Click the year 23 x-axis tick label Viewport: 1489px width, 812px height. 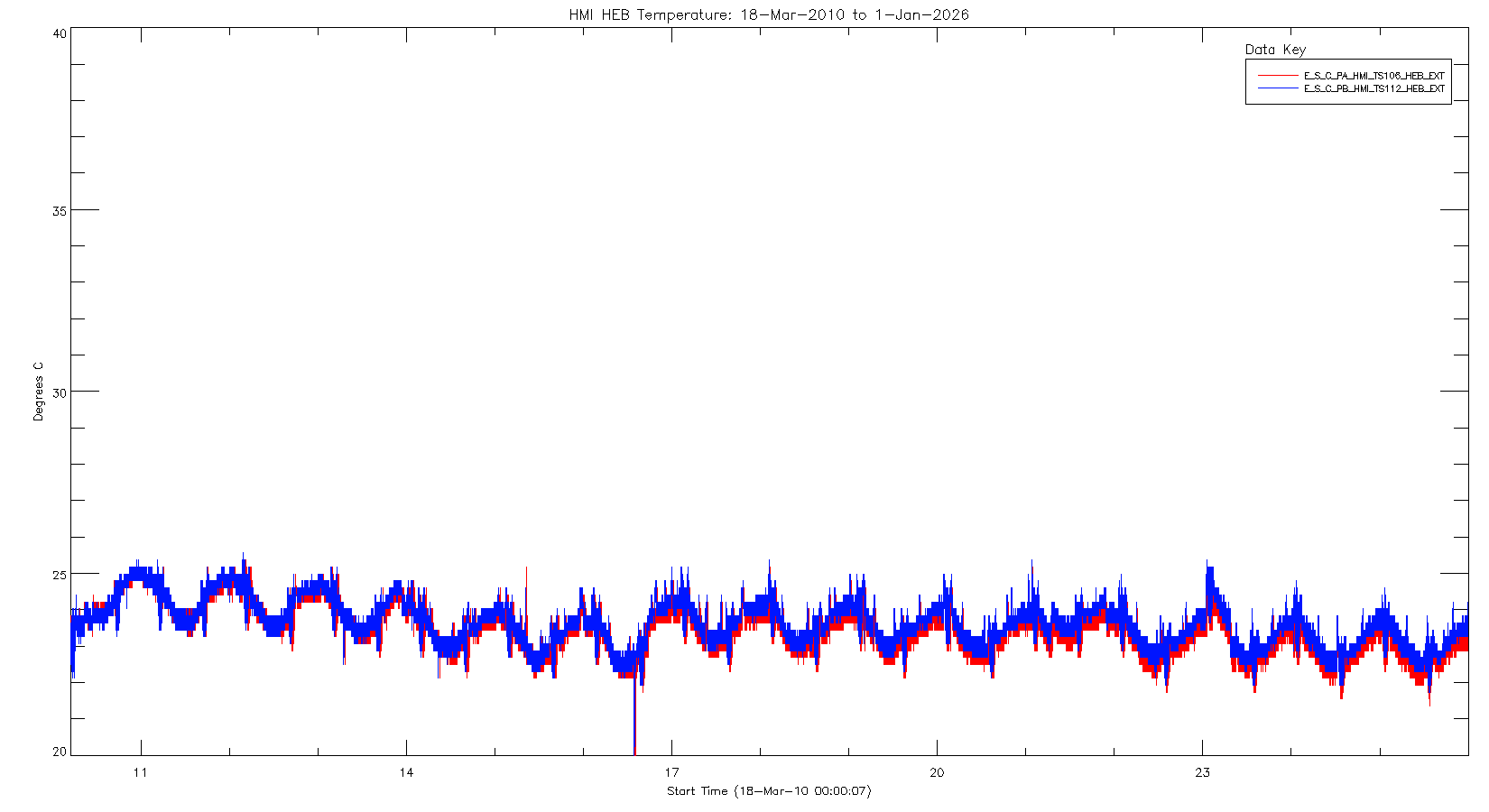1202,772
